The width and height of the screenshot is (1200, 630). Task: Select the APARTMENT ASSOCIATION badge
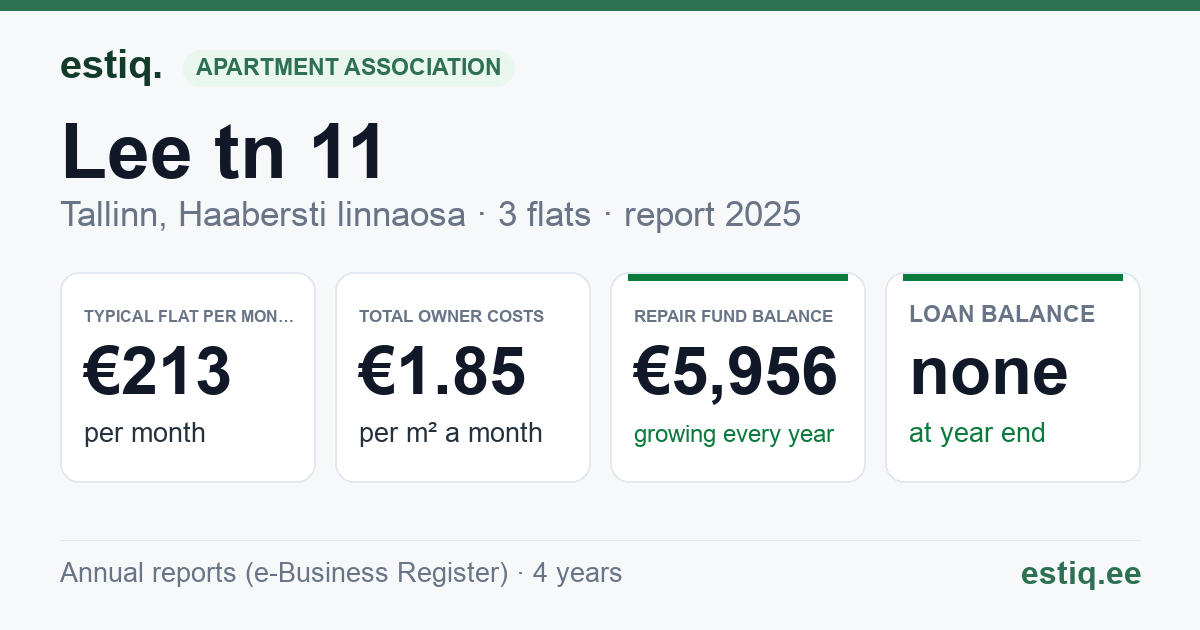point(348,68)
